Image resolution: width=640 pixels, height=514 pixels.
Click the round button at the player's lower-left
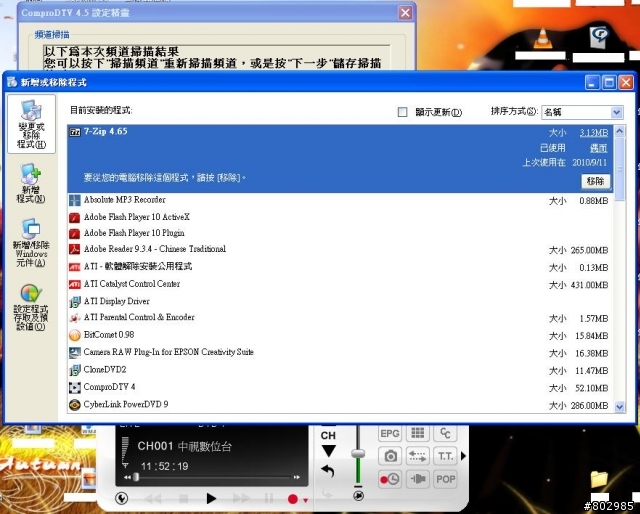122,498
